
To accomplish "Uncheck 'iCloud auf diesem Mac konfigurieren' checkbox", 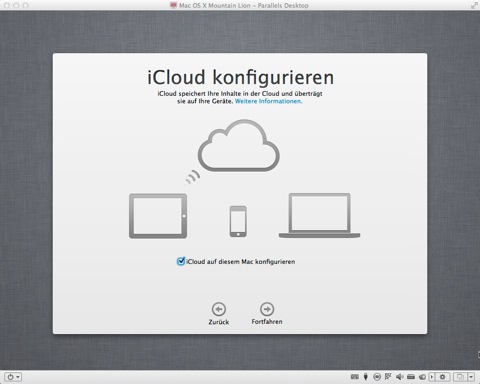I will [x=181, y=261].
